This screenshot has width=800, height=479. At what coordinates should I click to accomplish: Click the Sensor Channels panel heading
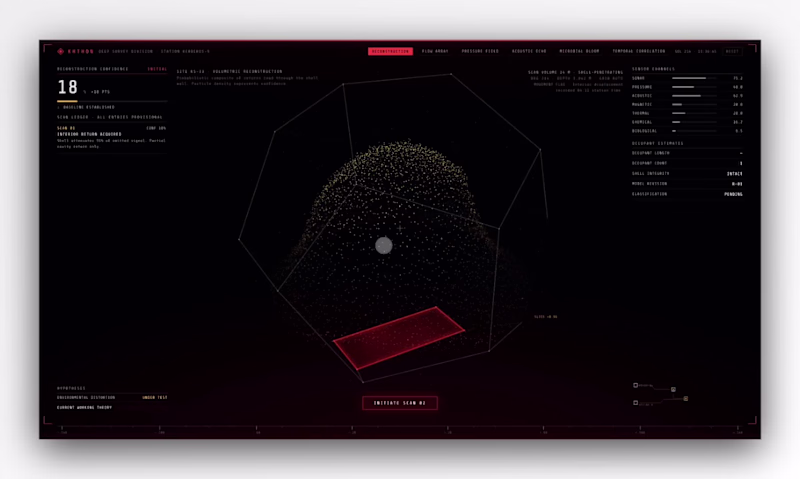653,69
